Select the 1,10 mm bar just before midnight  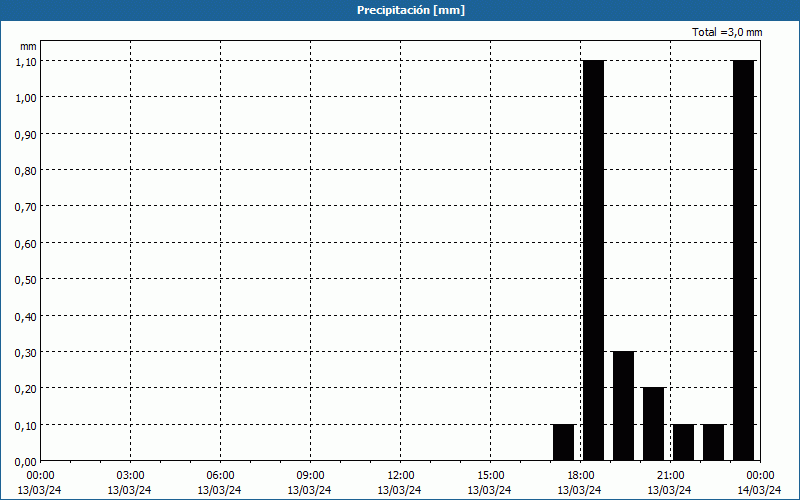coord(743,260)
